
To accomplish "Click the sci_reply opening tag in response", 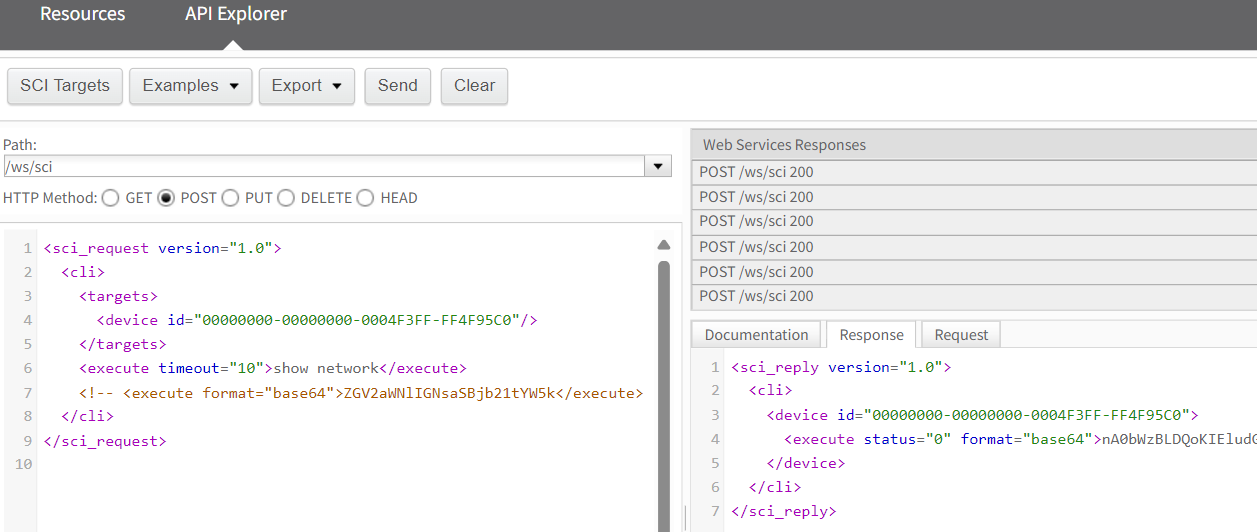I will click(x=841, y=367).
